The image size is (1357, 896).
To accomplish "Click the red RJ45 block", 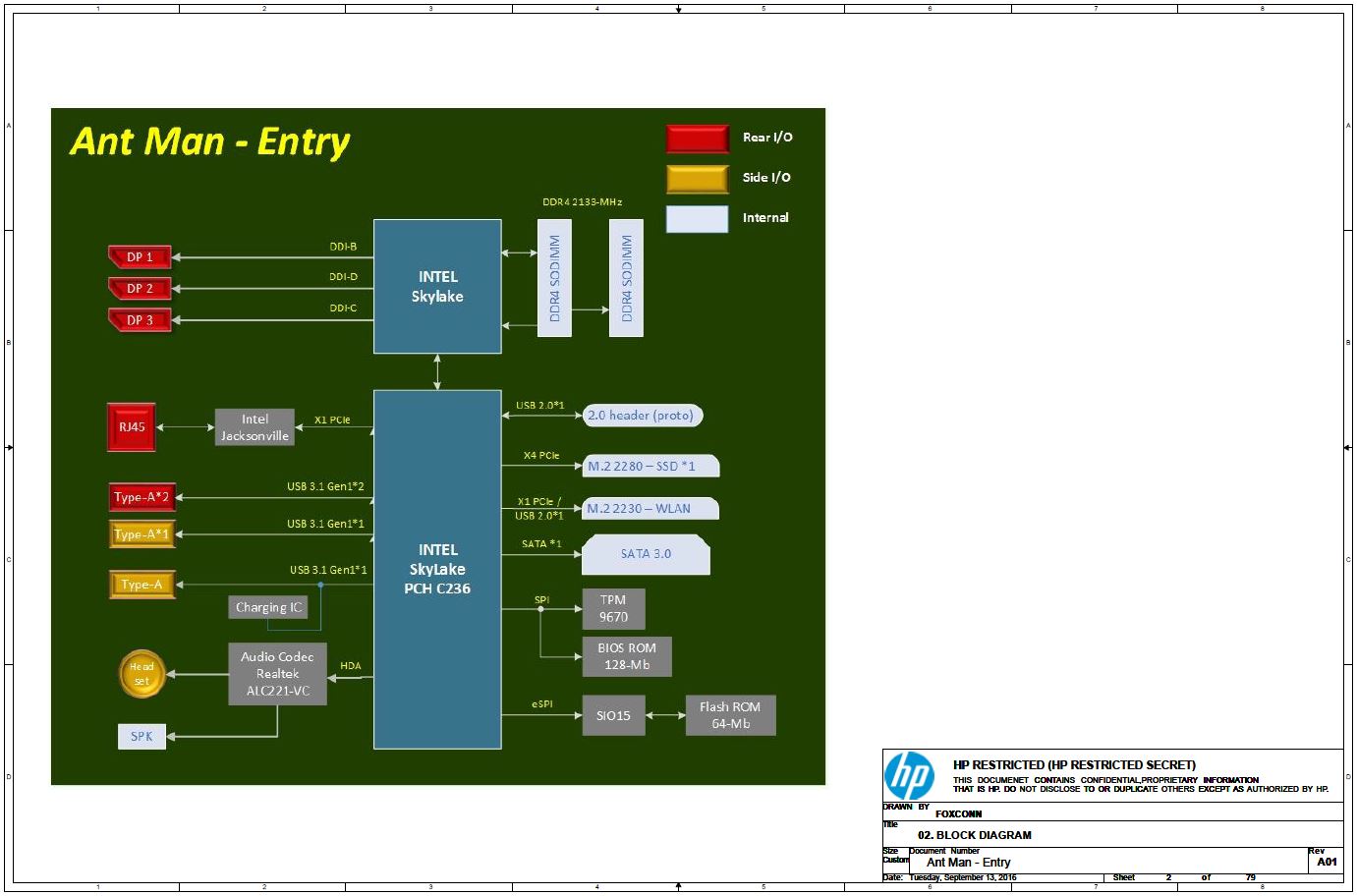I will point(132,427).
